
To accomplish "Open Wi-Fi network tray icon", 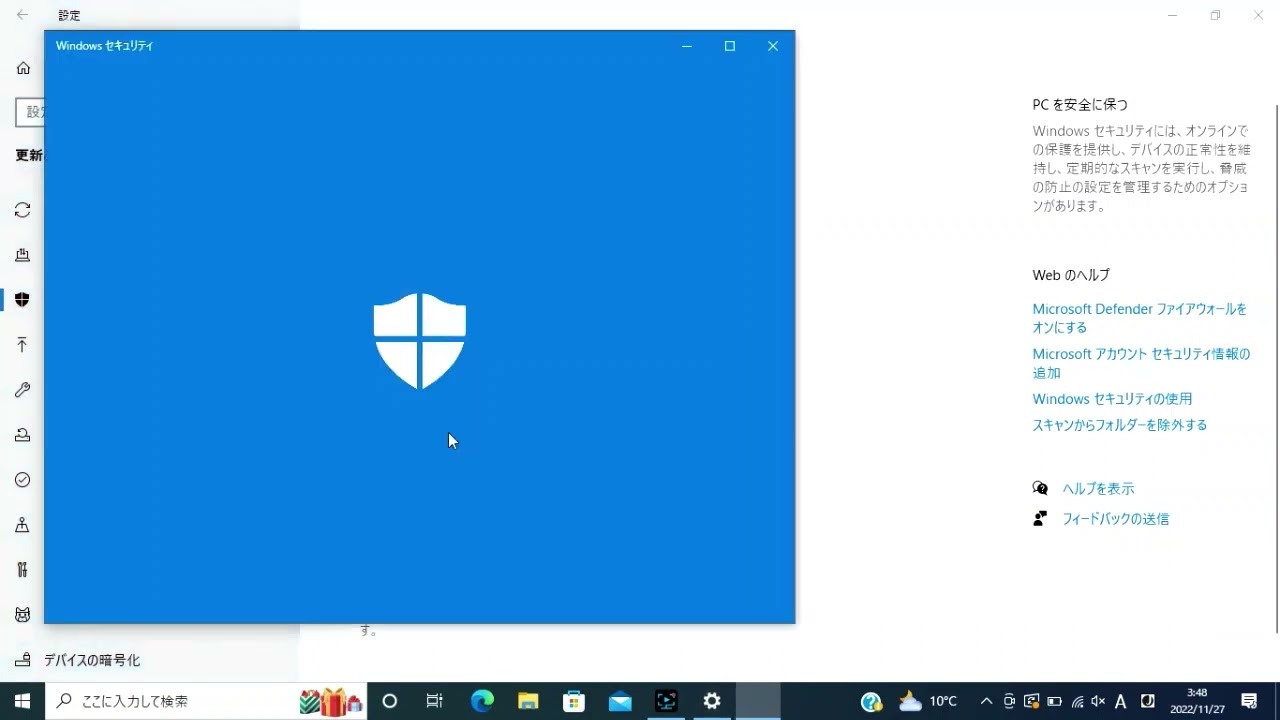I will coord(1077,701).
